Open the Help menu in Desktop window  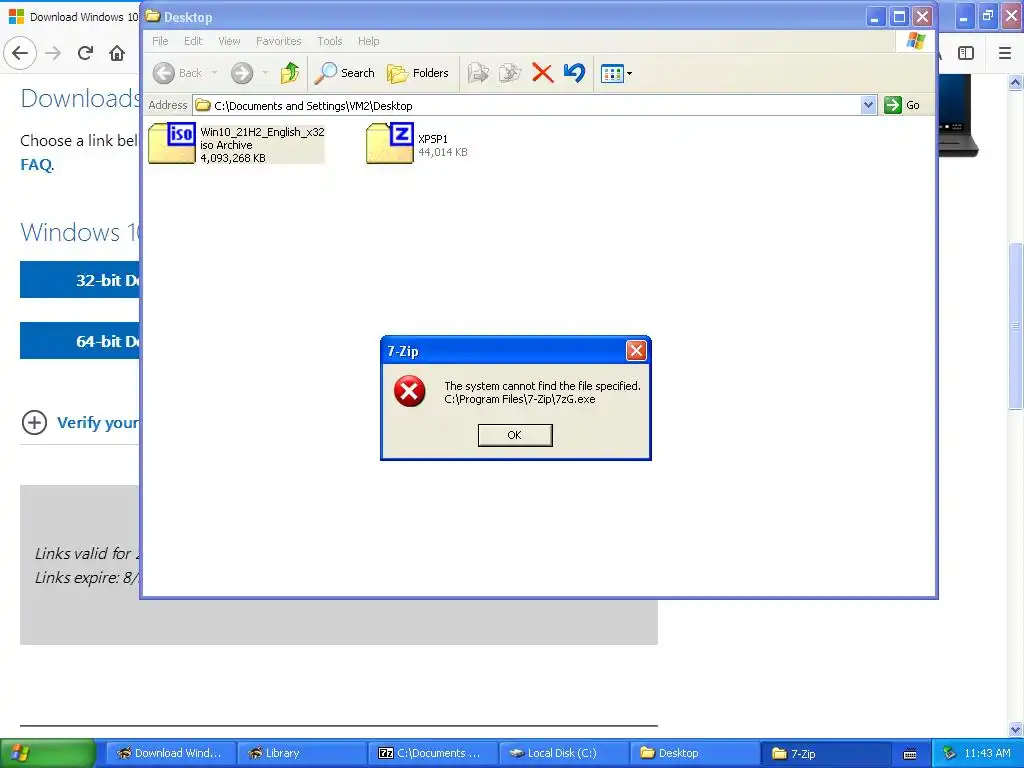368,41
